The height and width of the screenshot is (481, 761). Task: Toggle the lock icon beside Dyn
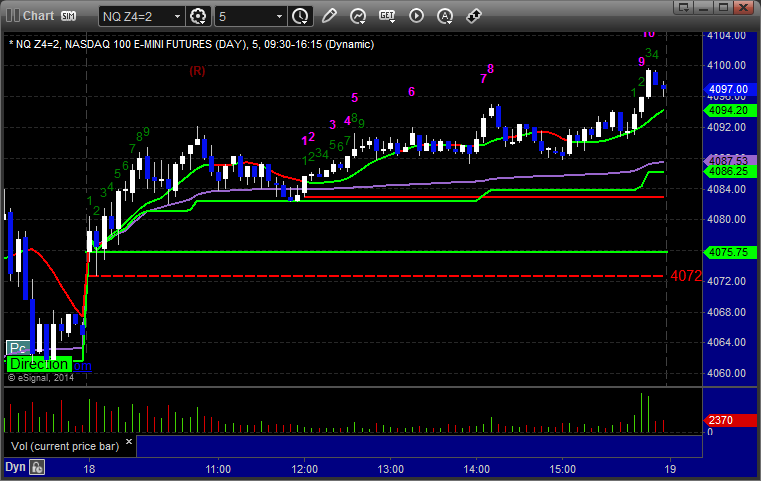coord(37,467)
